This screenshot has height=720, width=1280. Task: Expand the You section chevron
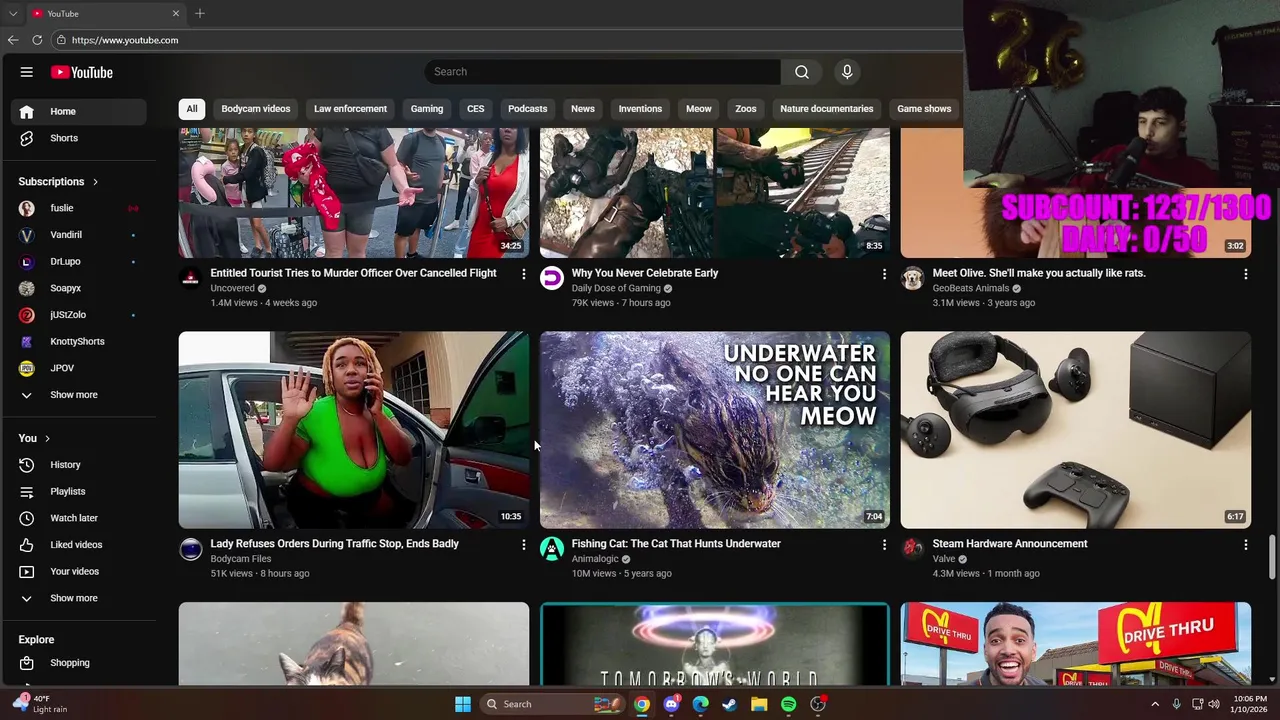pos(47,438)
